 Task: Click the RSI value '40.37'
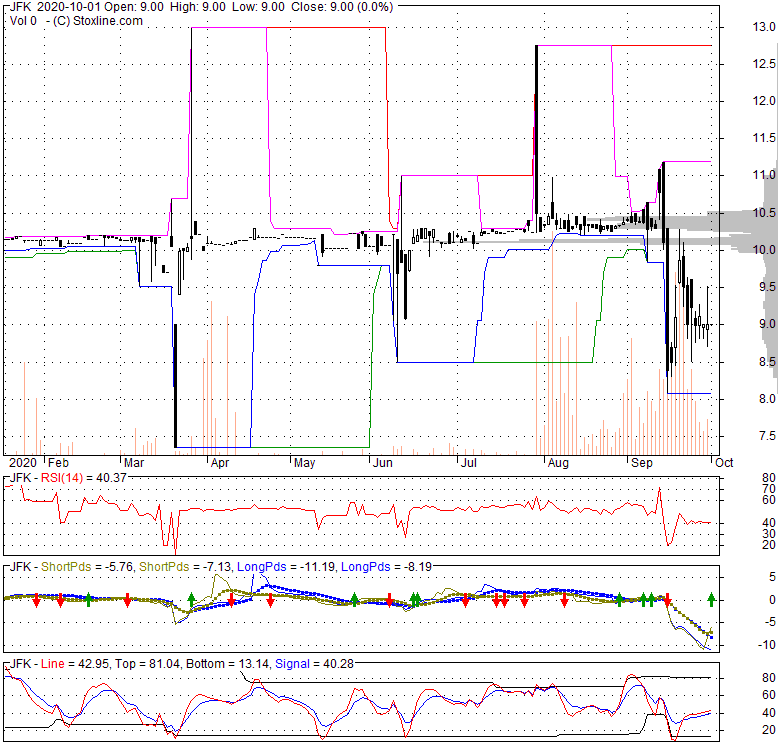[112, 478]
